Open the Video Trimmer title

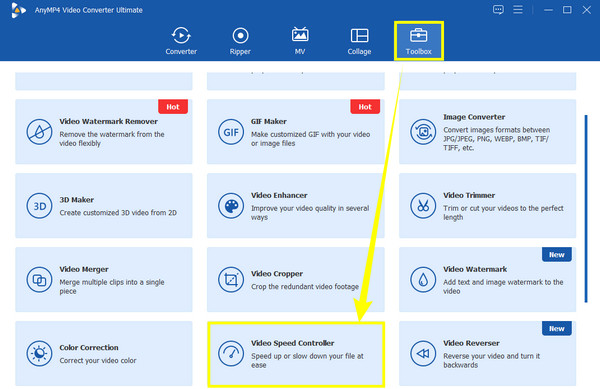click(x=469, y=195)
